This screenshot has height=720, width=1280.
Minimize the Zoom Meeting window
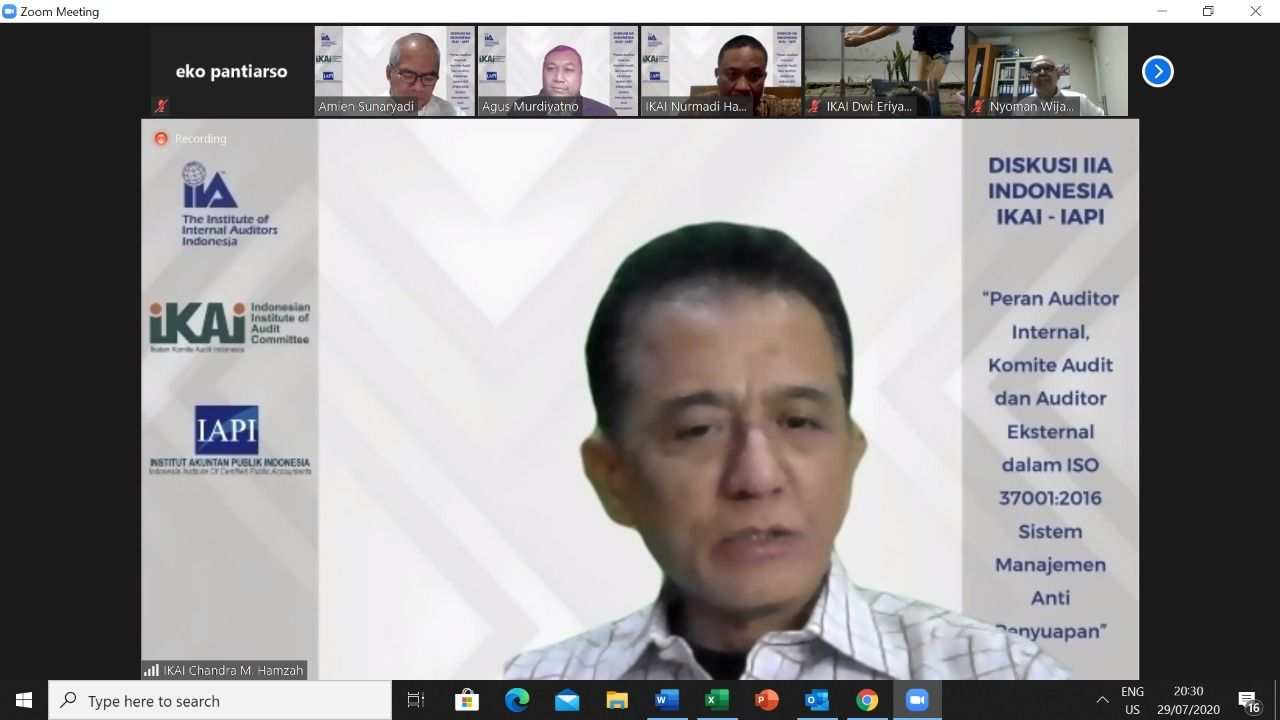(1162, 11)
